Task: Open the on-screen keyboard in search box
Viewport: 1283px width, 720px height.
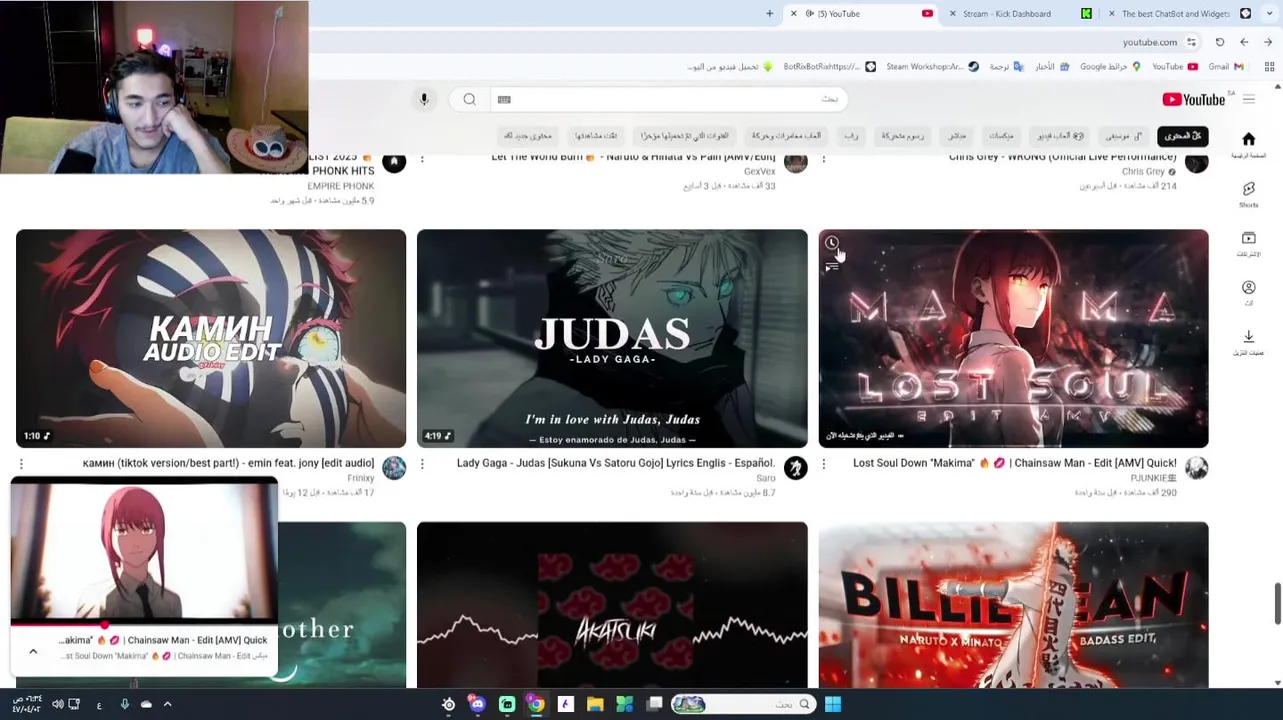Action: click(x=504, y=99)
